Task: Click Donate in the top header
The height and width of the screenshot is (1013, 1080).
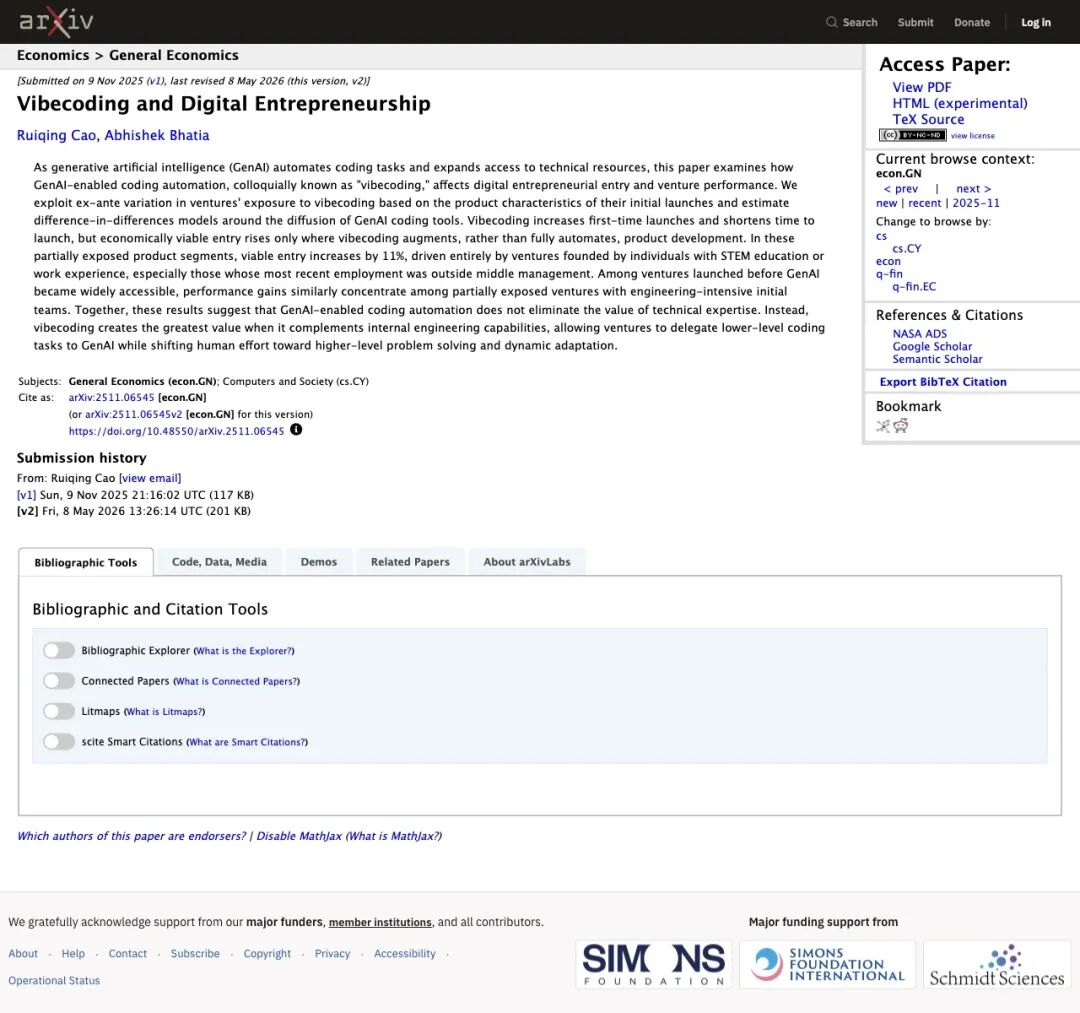Action: click(x=972, y=22)
